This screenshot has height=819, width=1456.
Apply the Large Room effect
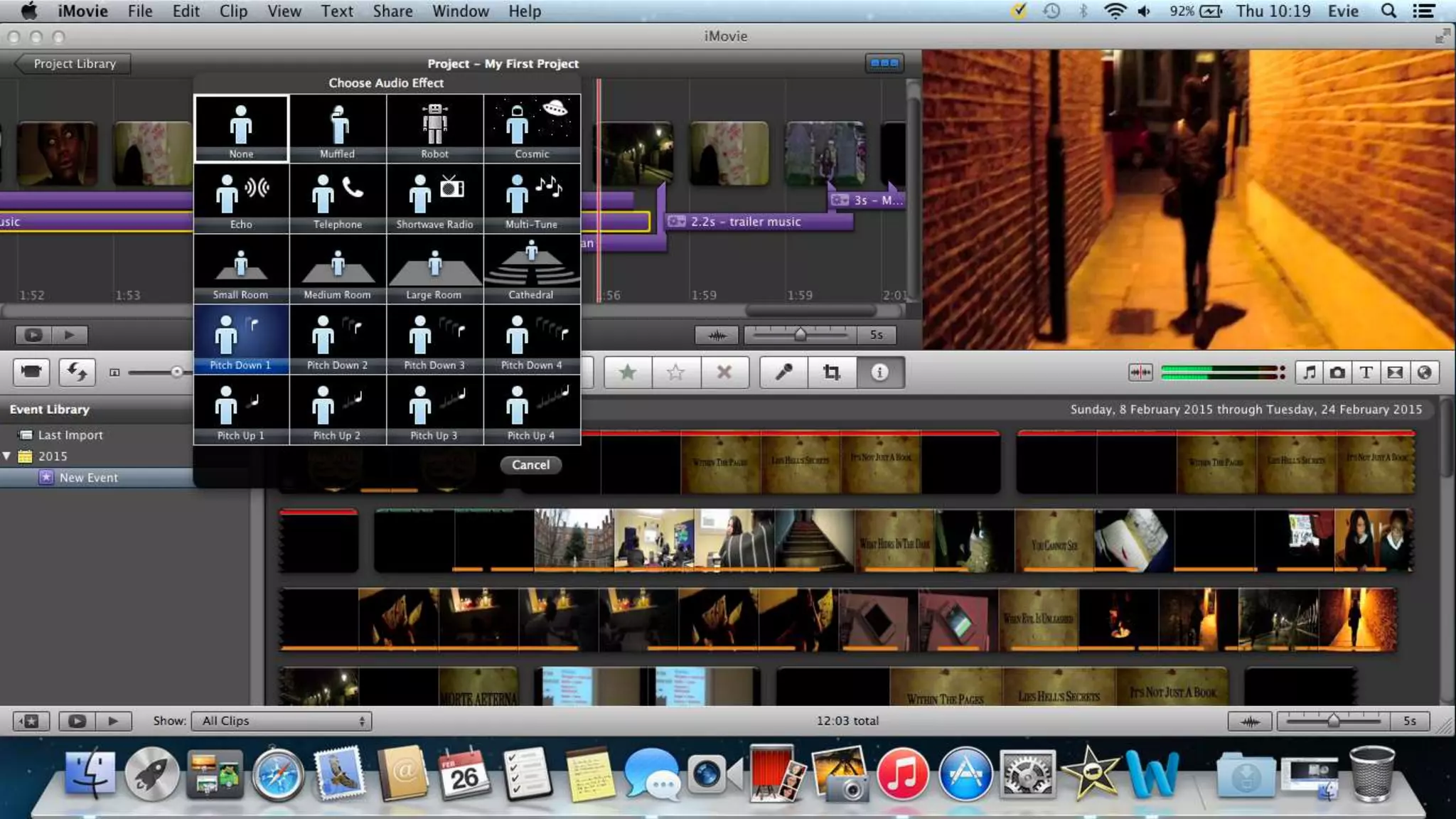click(x=434, y=269)
